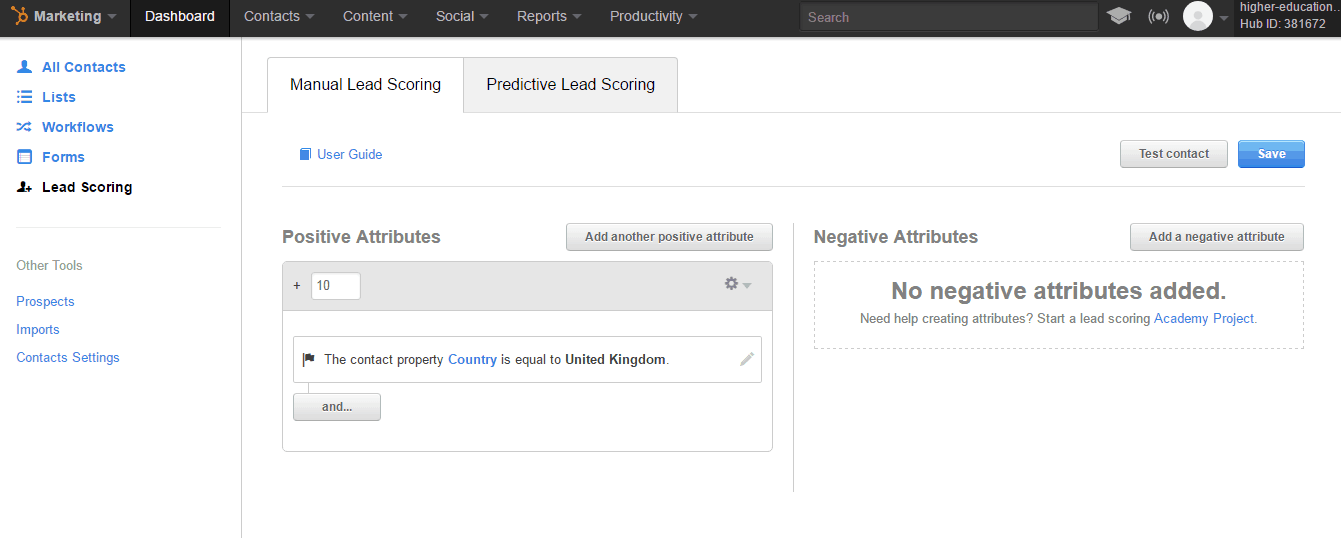
Task: Open Contacts Settings link
Action: pyautogui.click(x=68, y=357)
